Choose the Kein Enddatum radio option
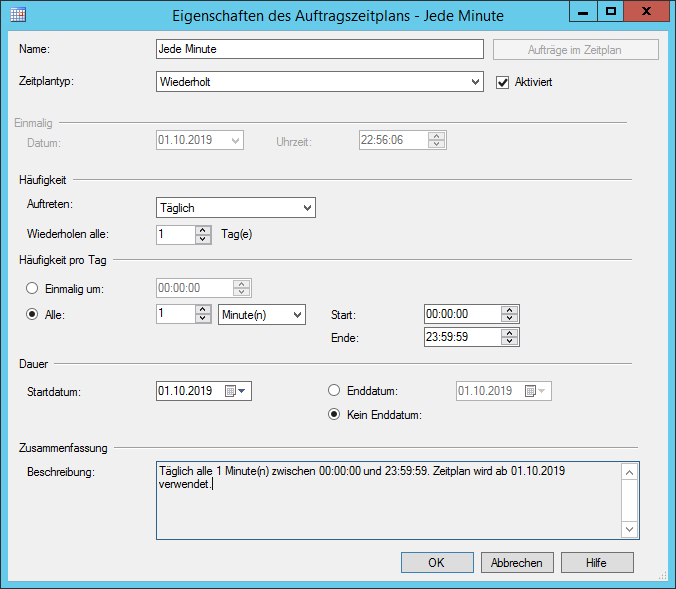676x589 pixels. click(x=334, y=414)
